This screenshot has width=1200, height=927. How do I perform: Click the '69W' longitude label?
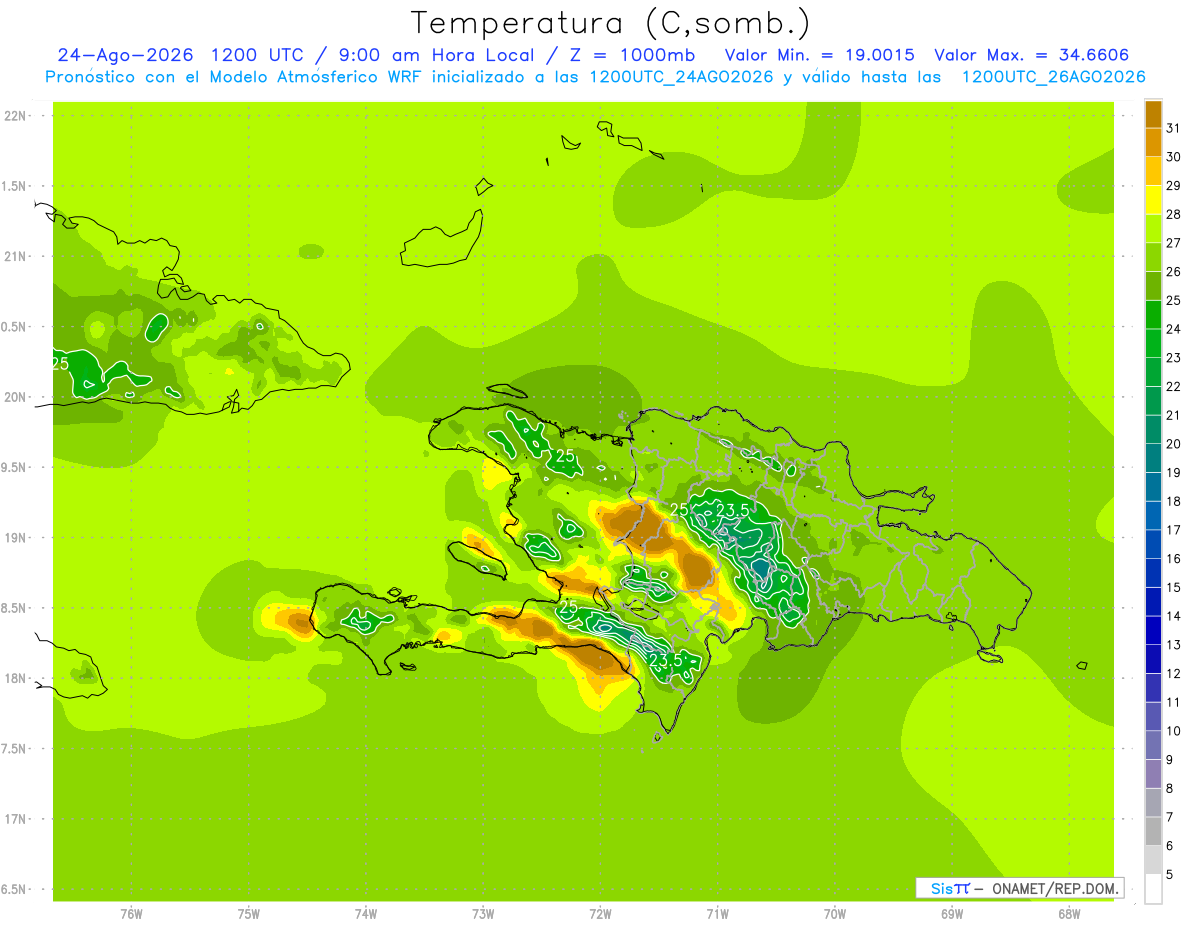click(952, 914)
